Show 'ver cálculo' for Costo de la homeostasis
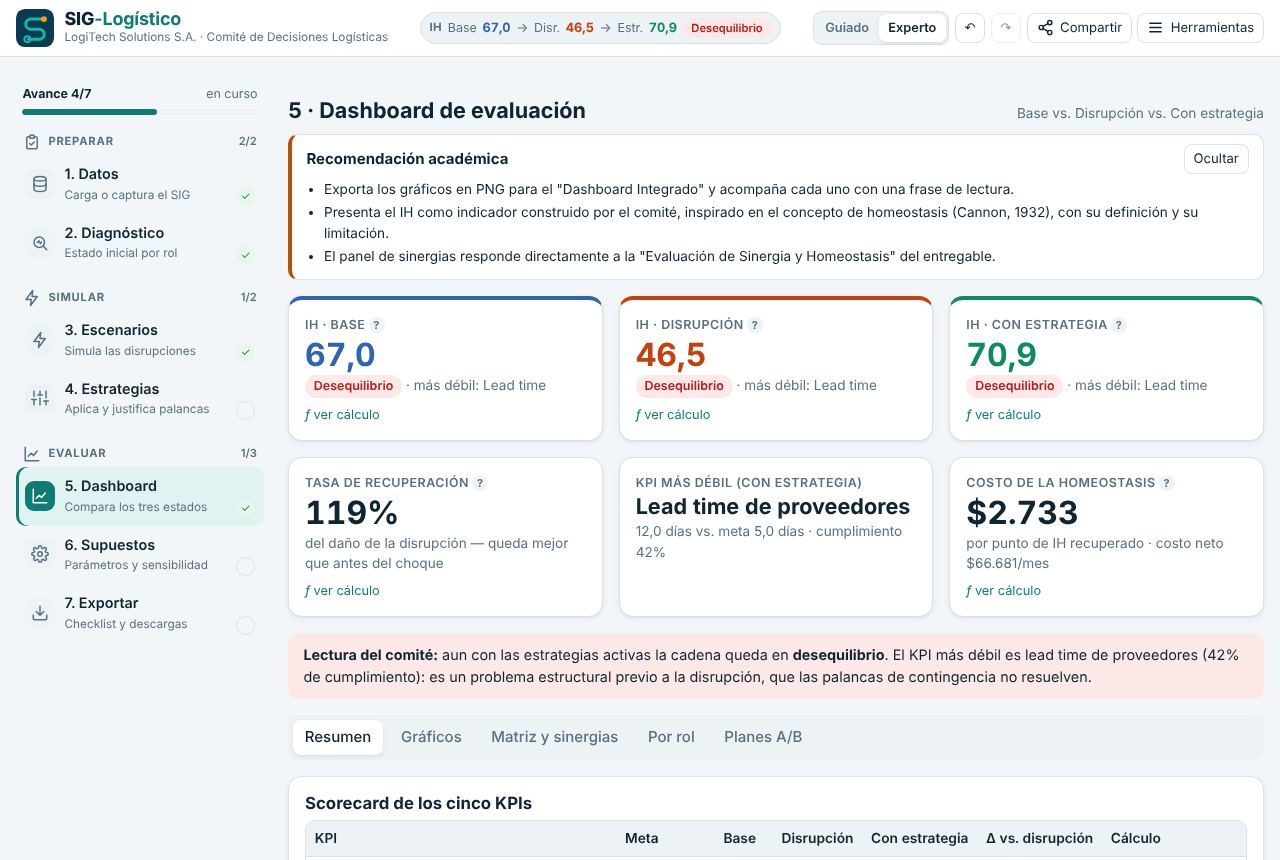The image size is (1280, 860). [x=1003, y=591]
